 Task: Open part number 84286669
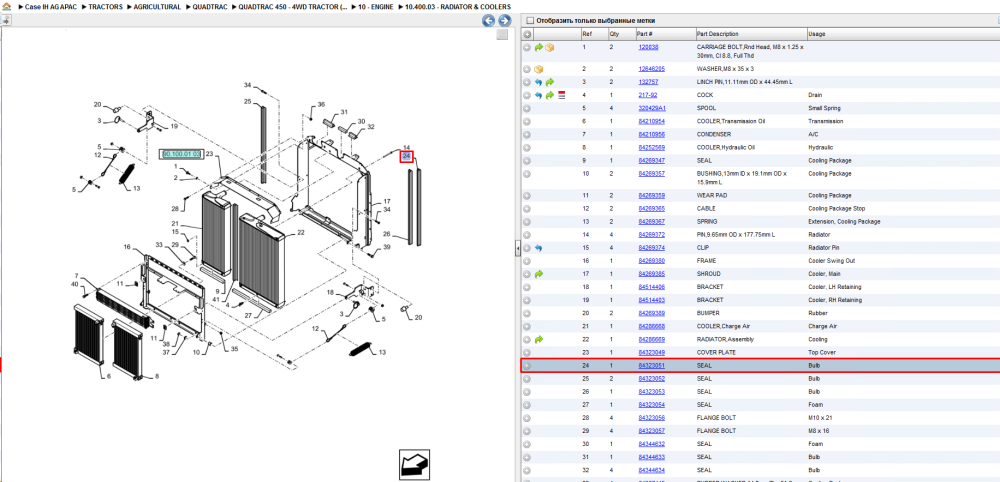click(x=652, y=339)
